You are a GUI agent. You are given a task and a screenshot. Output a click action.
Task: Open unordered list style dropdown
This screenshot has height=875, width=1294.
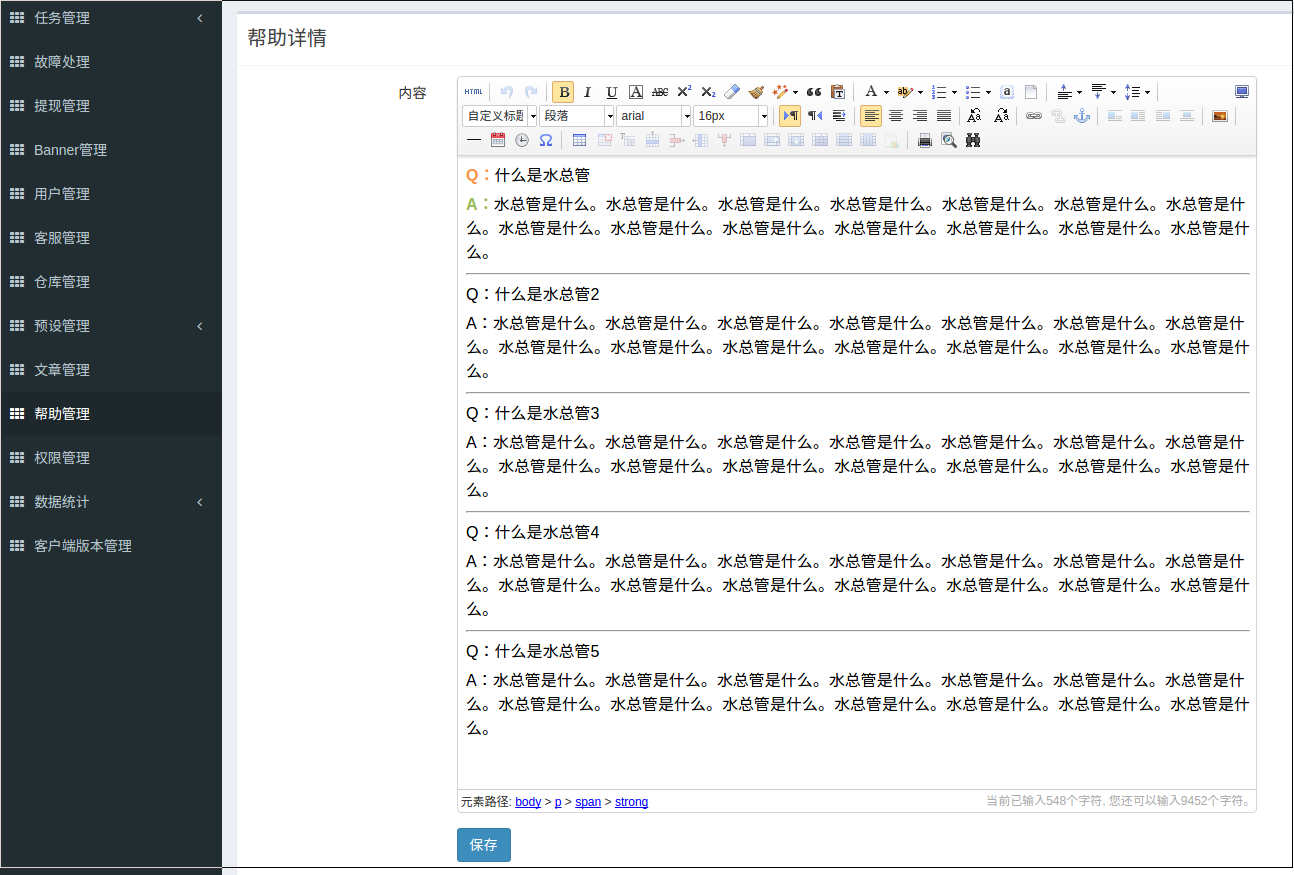pyautogui.click(x=988, y=92)
